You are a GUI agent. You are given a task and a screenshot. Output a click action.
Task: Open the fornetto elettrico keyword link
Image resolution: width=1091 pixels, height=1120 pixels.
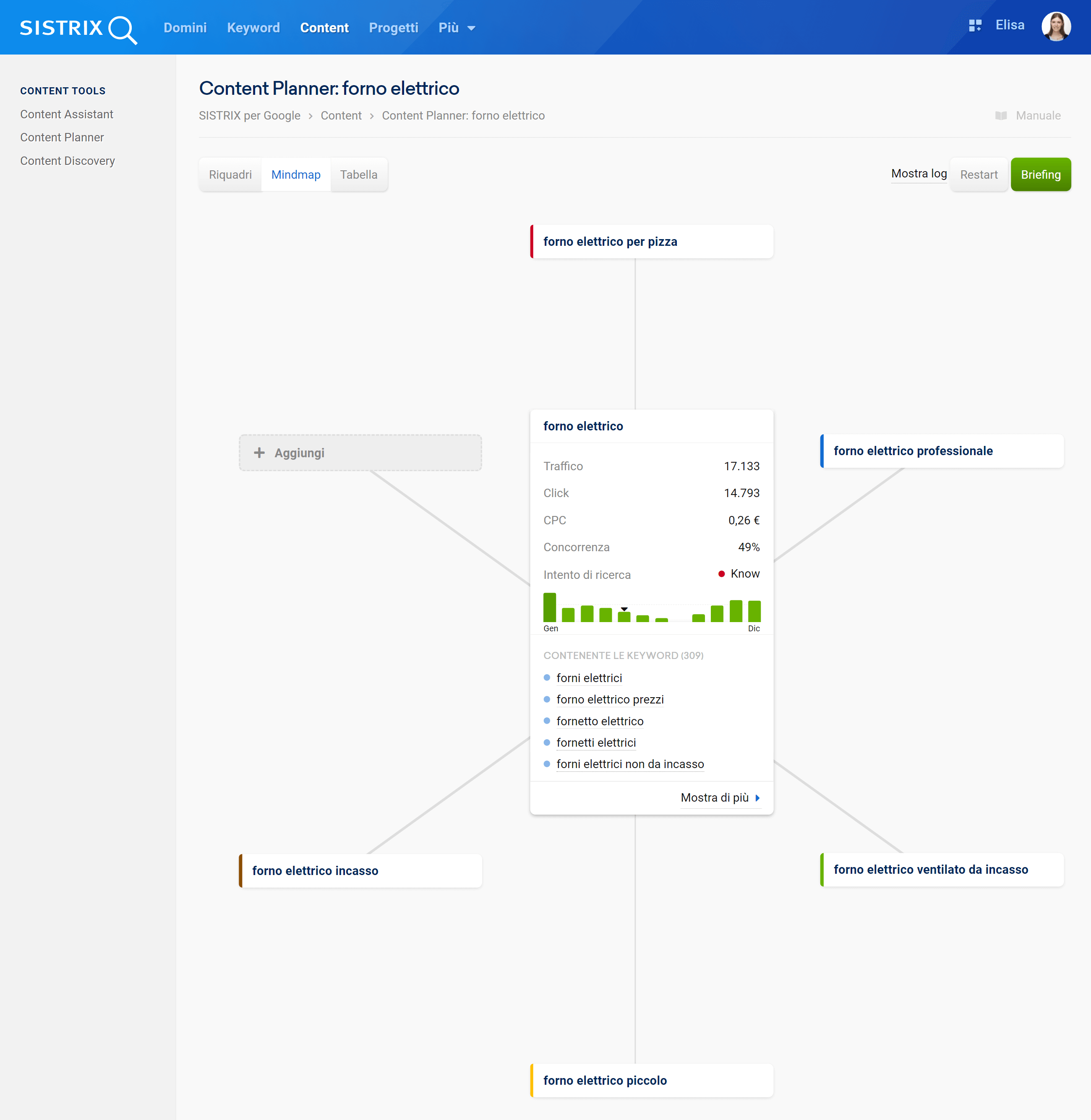(599, 721)
